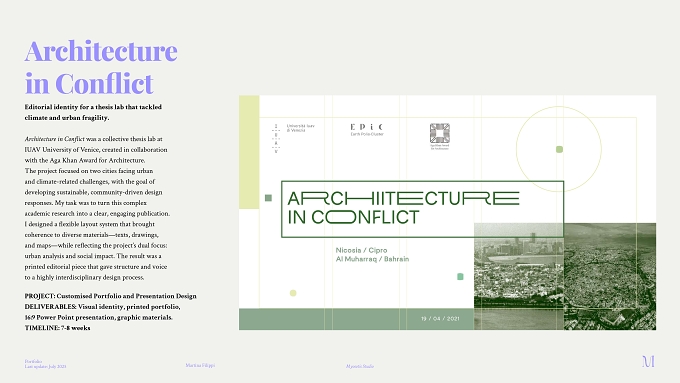
Task: Click the pale yellow-green vertical bar
Action: coord(249,152)
